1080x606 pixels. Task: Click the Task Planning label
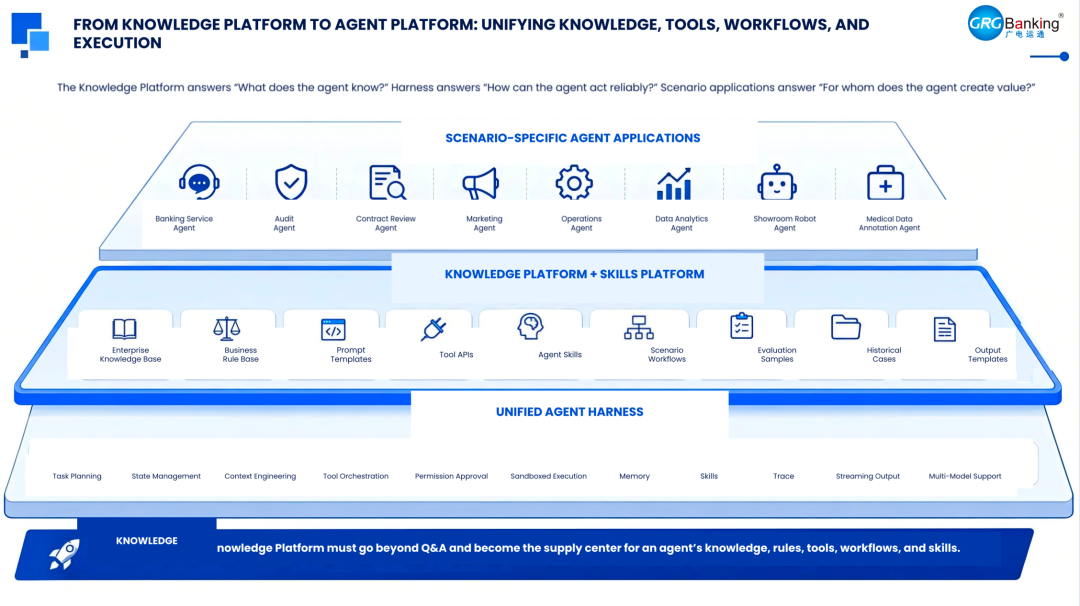77,476
